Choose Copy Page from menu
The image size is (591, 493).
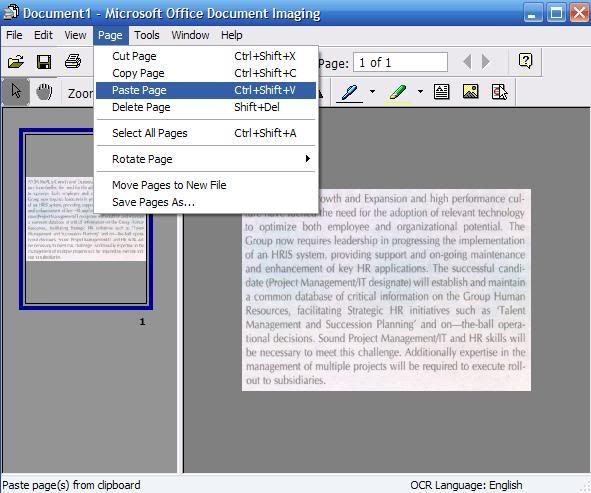[206, 73]
